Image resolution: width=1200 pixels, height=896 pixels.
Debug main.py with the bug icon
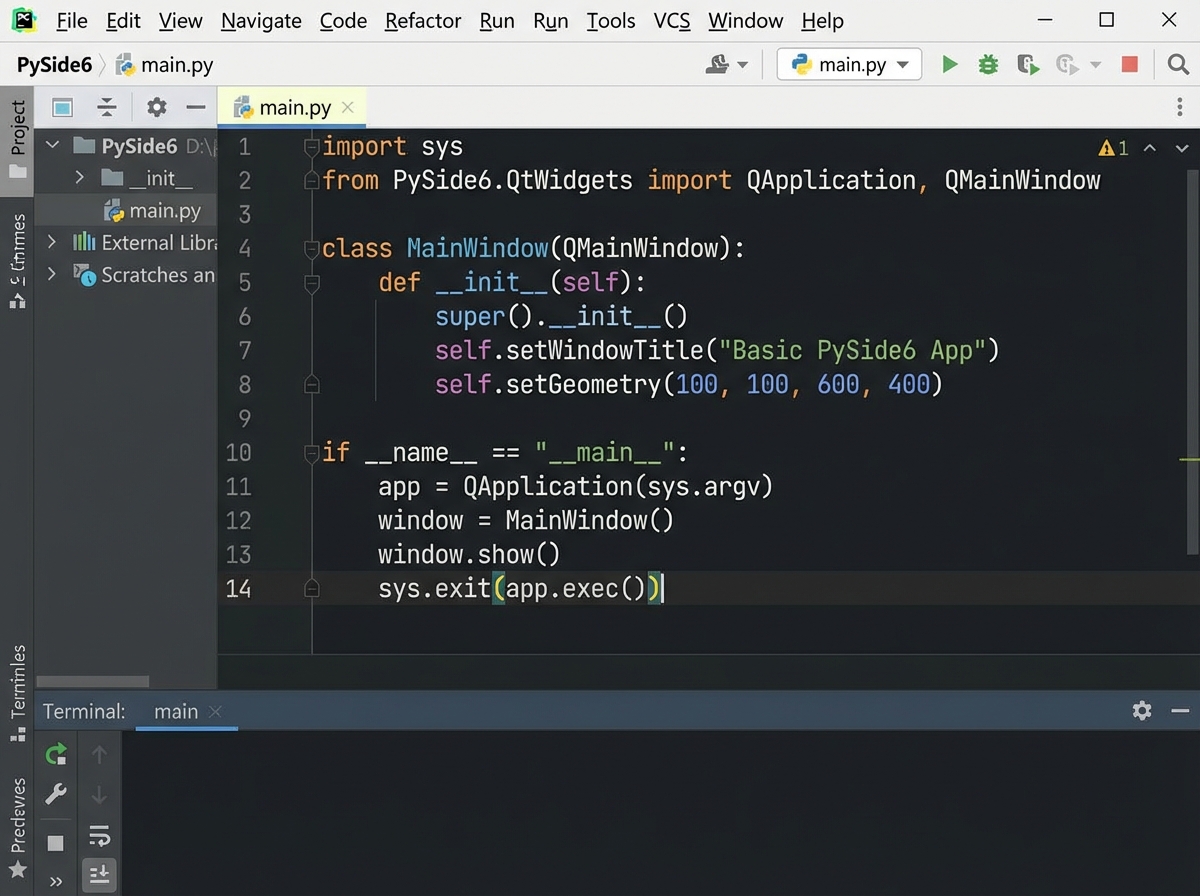tap(988, 63)
